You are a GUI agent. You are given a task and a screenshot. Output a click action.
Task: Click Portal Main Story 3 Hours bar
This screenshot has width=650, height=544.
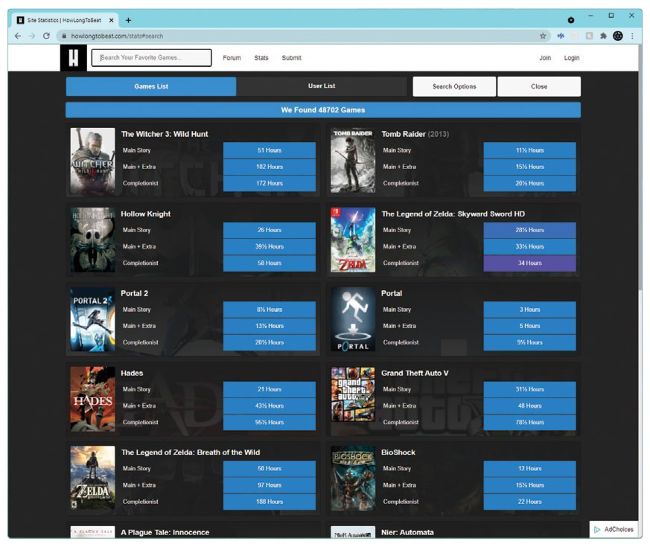pos(530,309)
